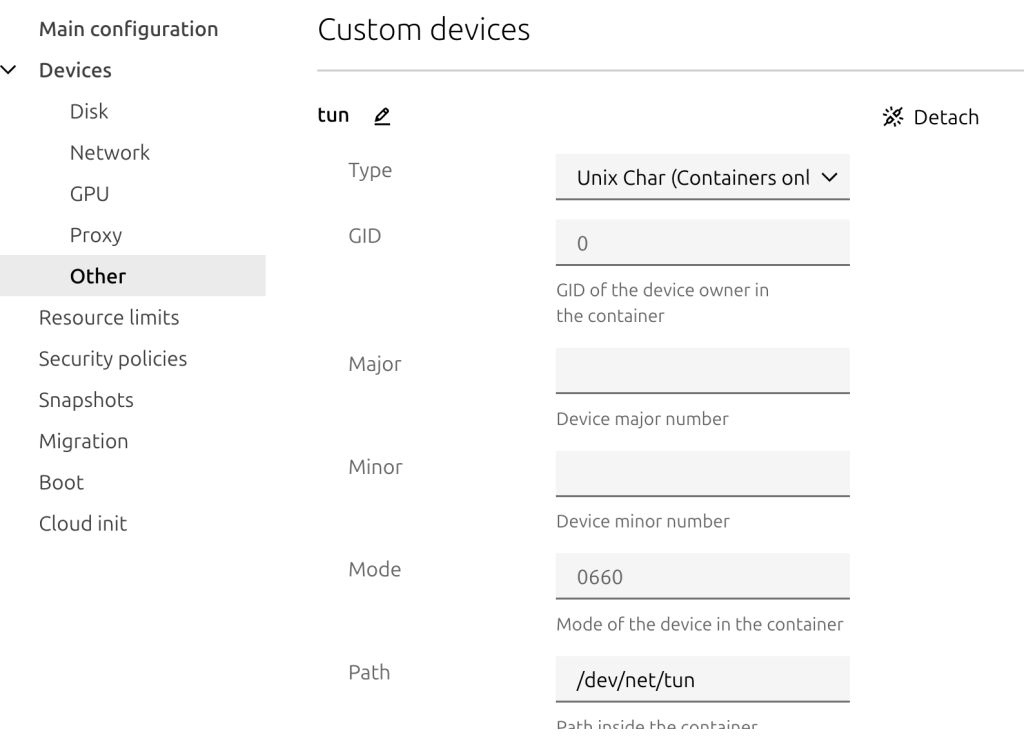Viewport: 1024px width, 738px height.
Task: Open Snapshots configuration
Action: pyautogui.click(x=86, y=400)
